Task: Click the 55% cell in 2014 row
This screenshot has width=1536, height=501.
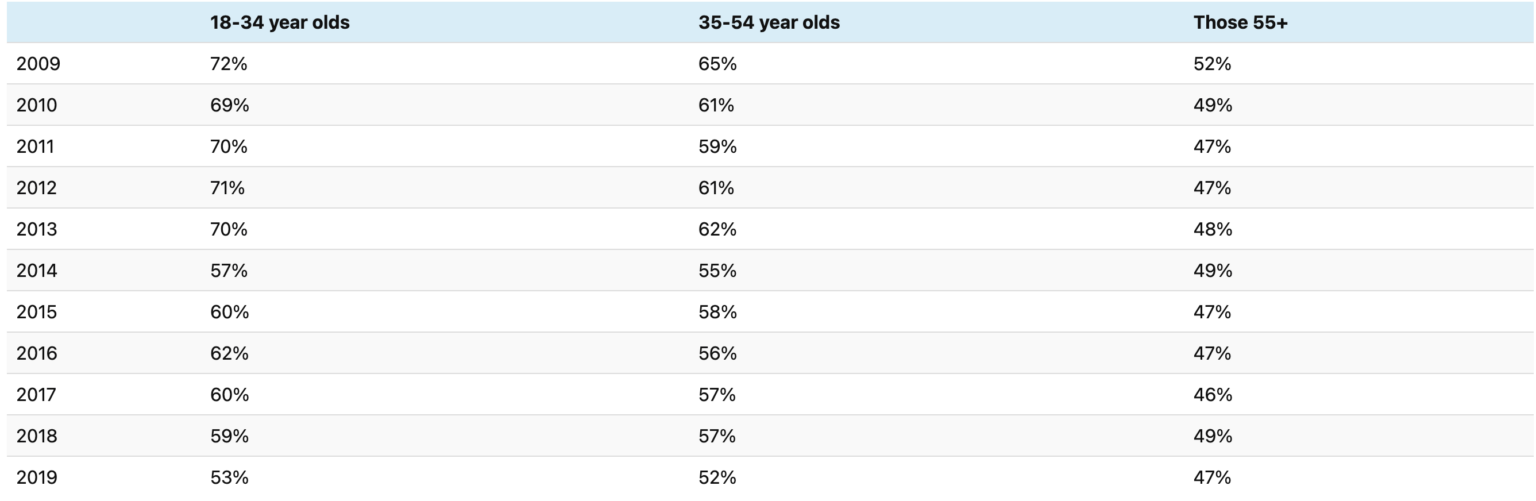Action: (x=717, y=271)
